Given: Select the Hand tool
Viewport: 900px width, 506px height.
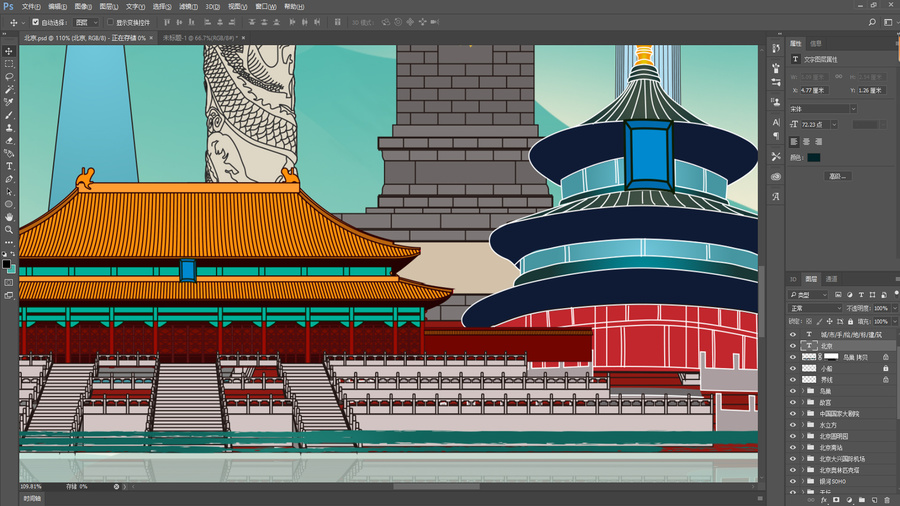Looking at the screenshot, I should (x=9, y=217).
